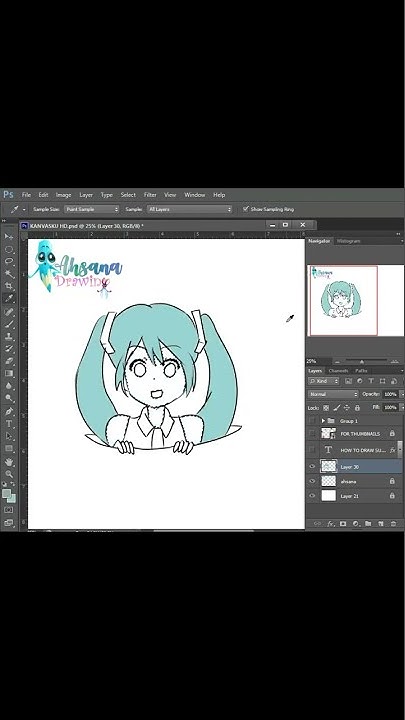This screenshot has width=405, height=720.
Task: Open the Edit menu
Action: [x=43, y=195]
